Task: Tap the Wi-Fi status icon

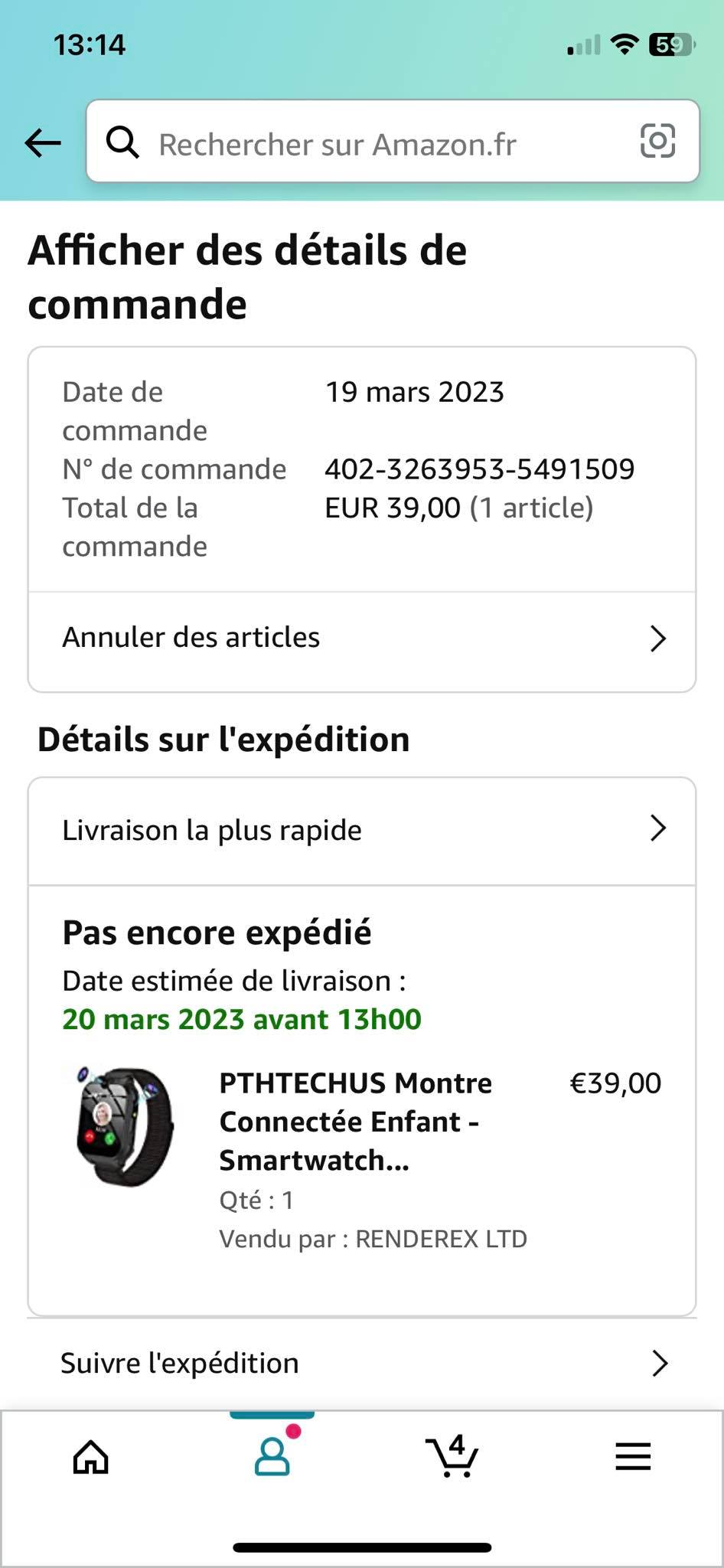Action: click(625, 45)
